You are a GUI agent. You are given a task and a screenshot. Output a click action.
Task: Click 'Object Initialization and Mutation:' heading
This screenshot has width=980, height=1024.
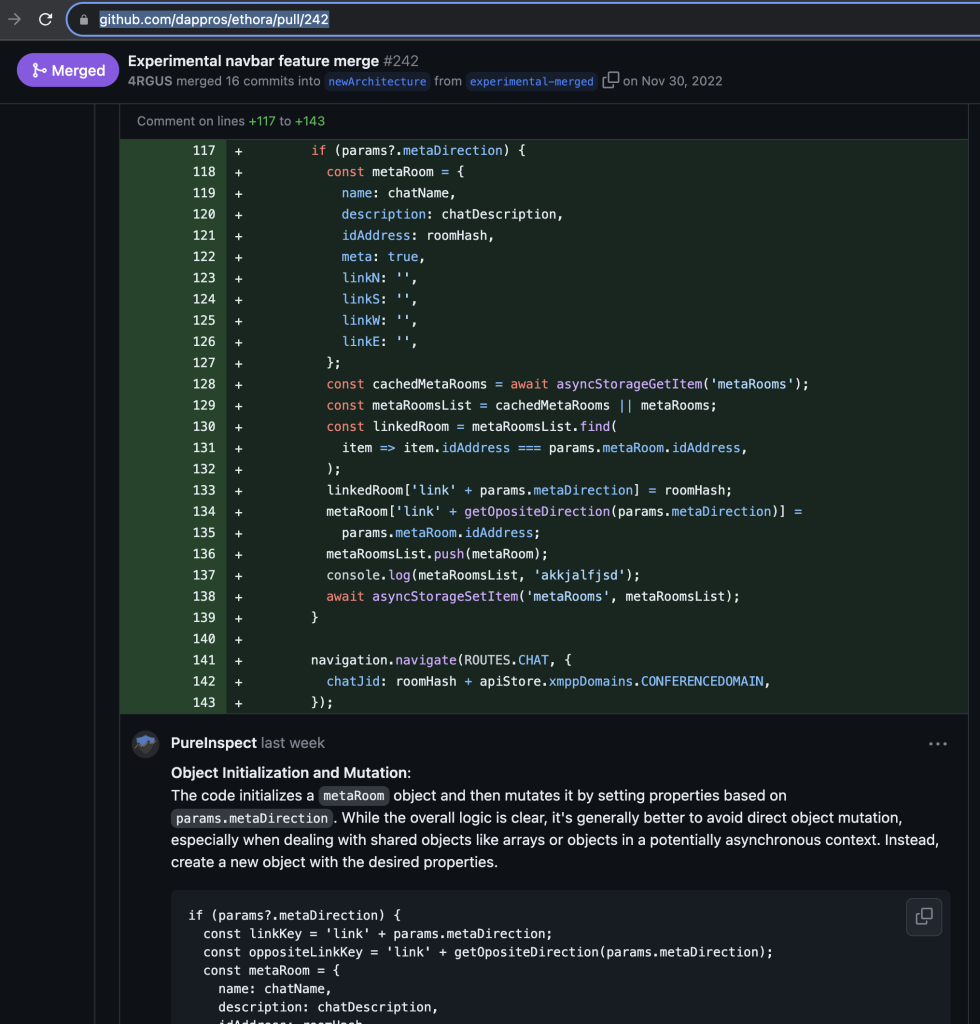click(291, 773)
